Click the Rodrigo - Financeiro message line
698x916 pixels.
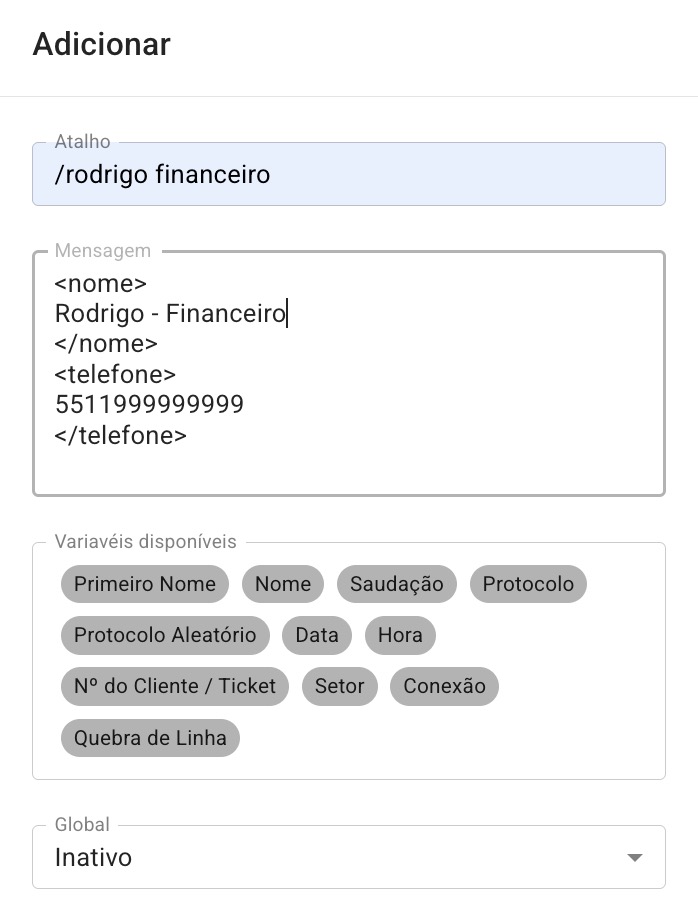[170, 314]
